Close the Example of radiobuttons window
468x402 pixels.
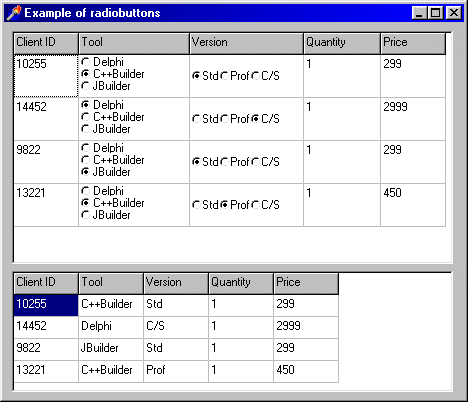tap(454, 13)
